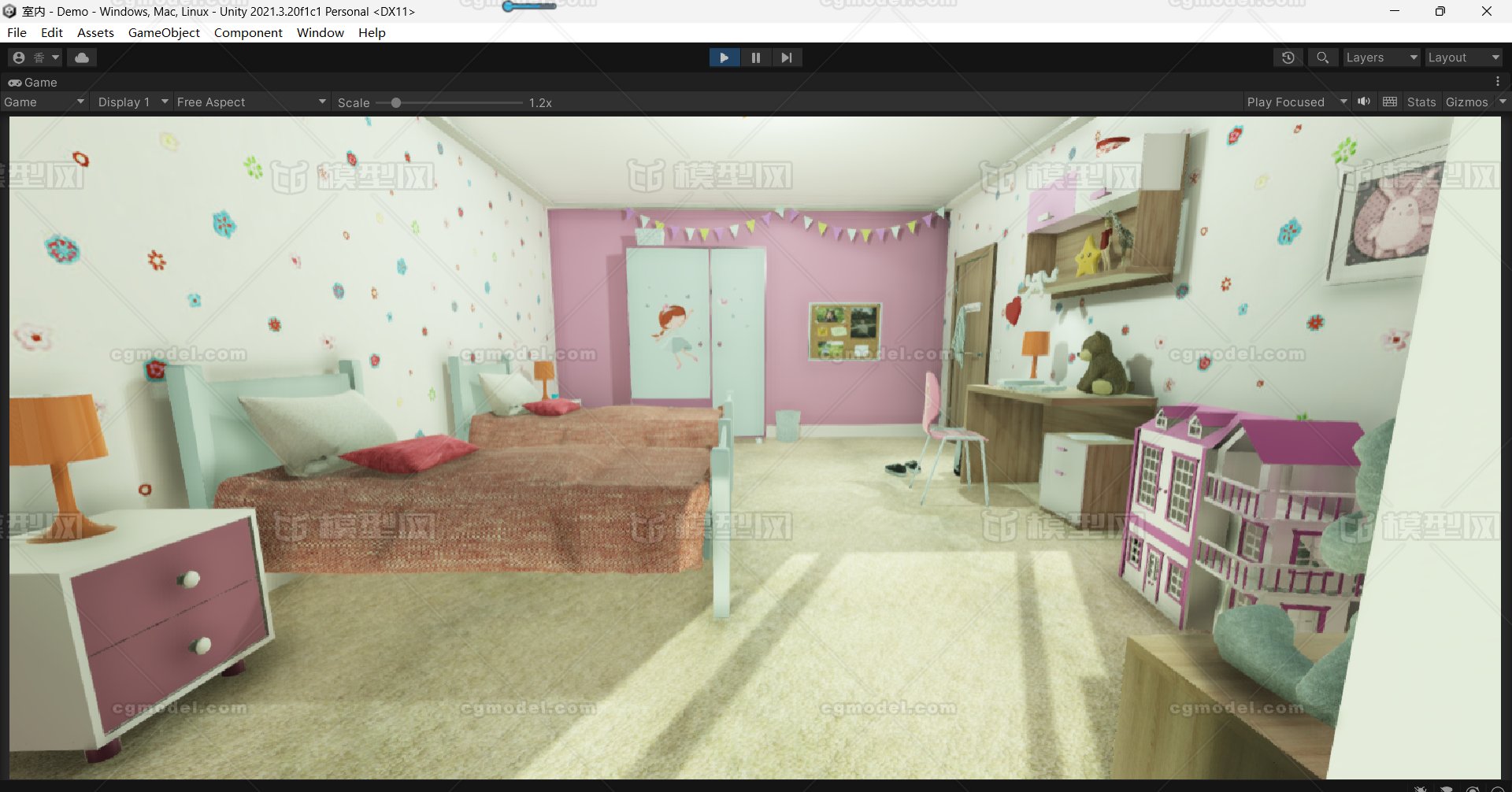The height and width of the screenshot is (792, 1512).
Task: Pause the running game
Action: click(x=755, y=57)
